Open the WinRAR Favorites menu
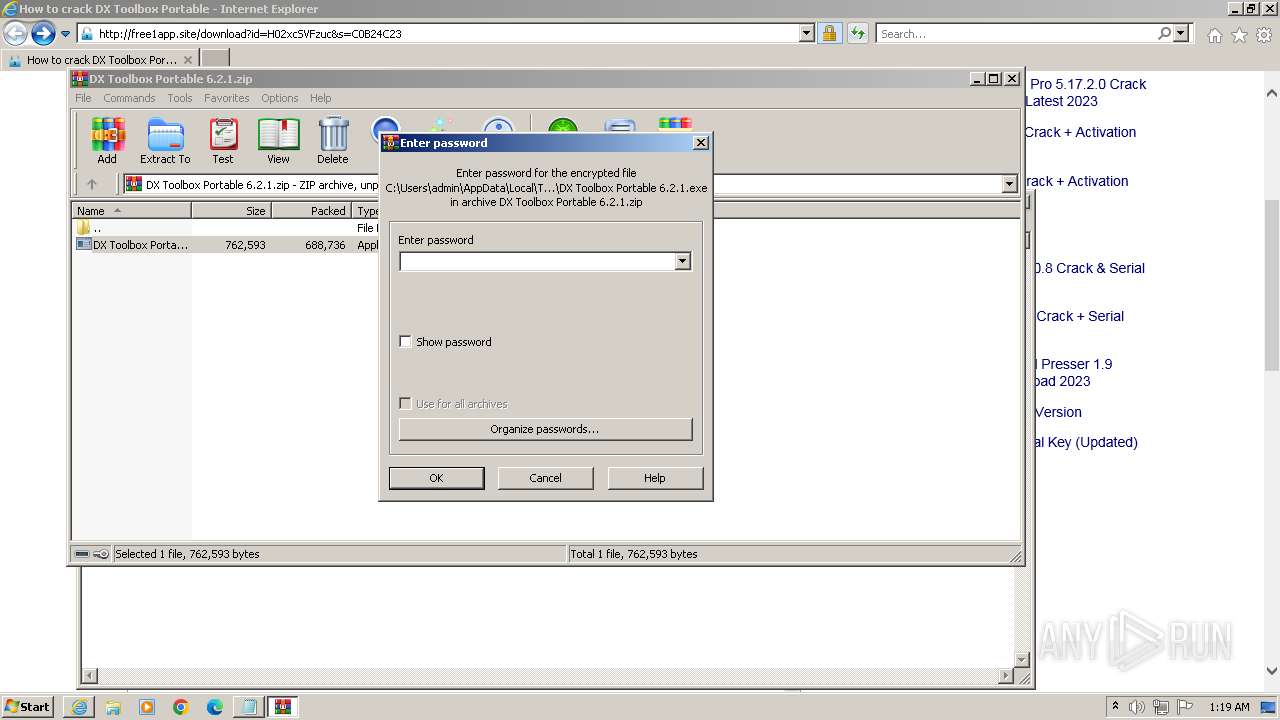Screen dimensions: 1280x720 227,98
